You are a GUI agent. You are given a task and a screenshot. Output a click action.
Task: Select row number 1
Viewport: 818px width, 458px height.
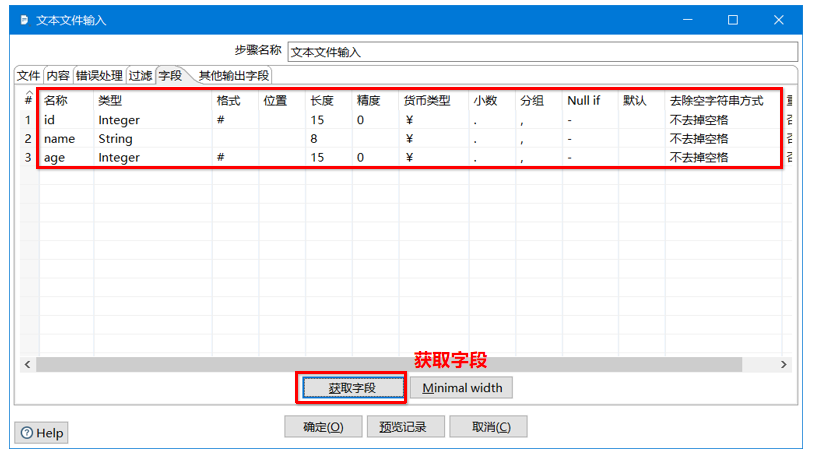pyautogui.click(x=29, y=120)
